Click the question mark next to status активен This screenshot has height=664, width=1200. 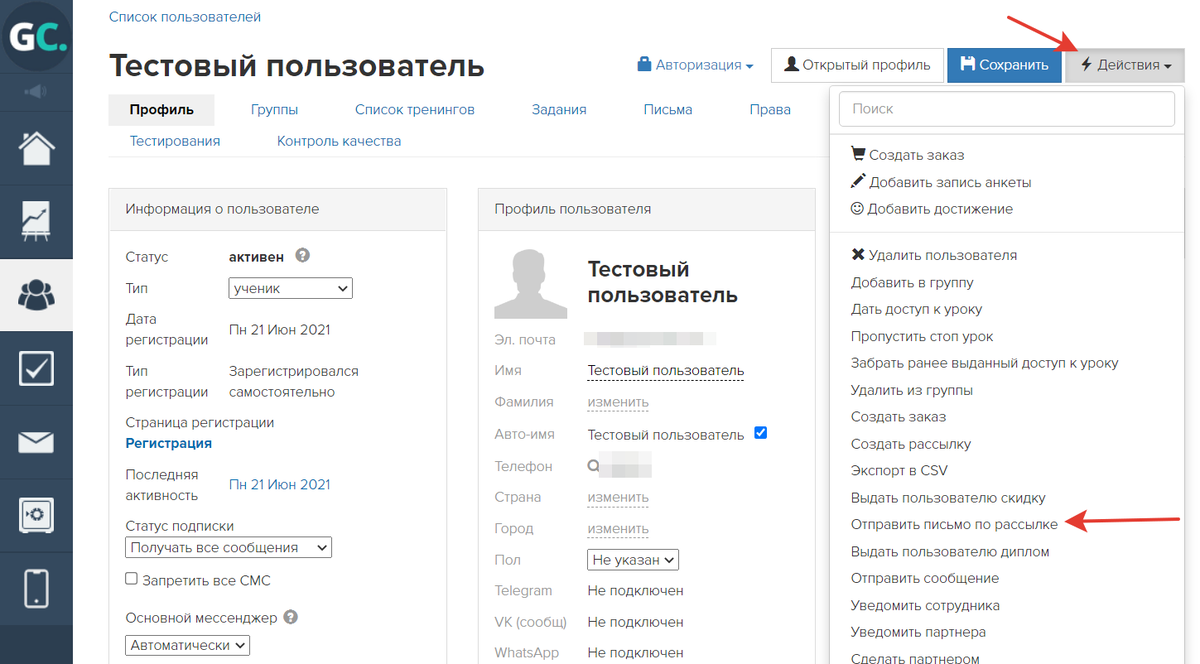click(303, 256)
